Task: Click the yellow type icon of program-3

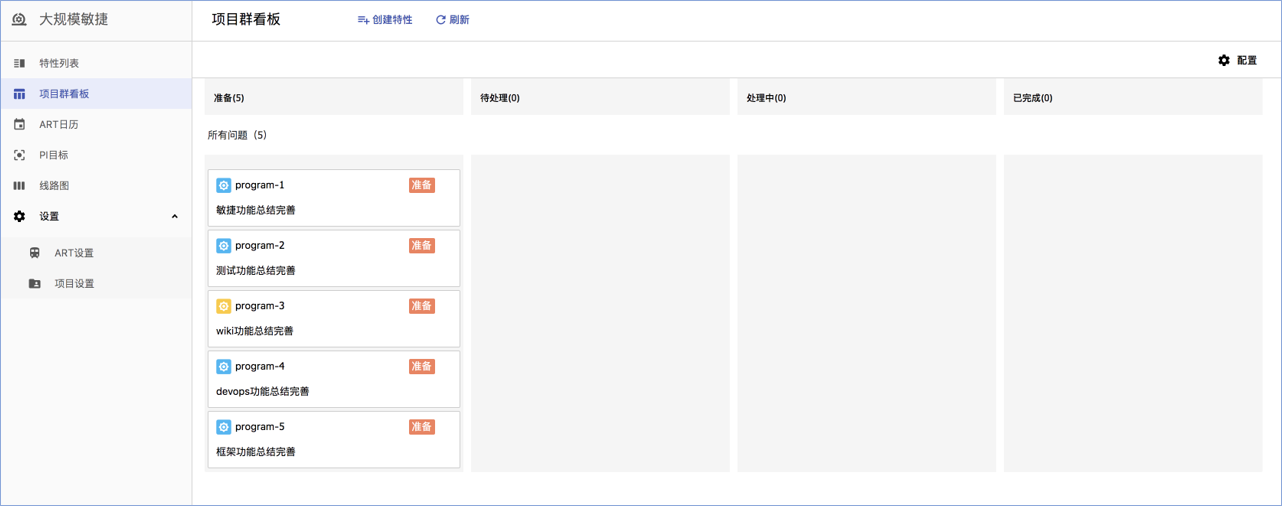Action: tap(224, 306)
